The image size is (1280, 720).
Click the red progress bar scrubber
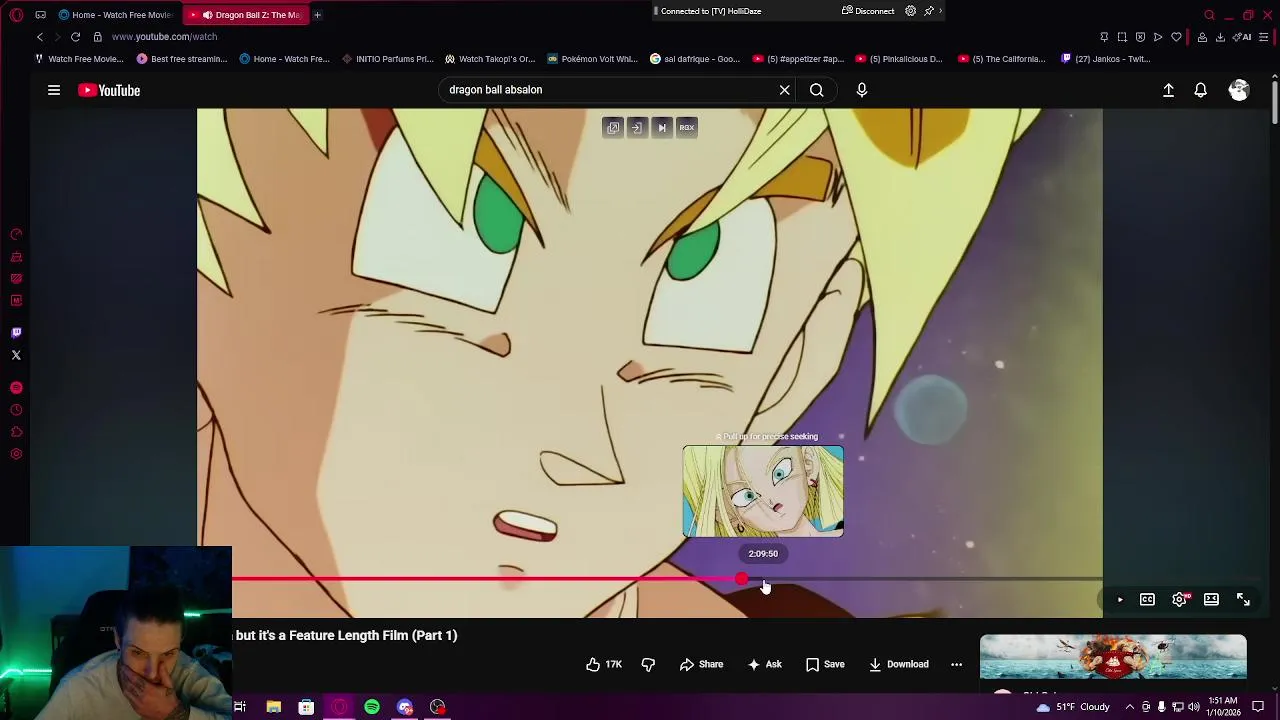741,579
